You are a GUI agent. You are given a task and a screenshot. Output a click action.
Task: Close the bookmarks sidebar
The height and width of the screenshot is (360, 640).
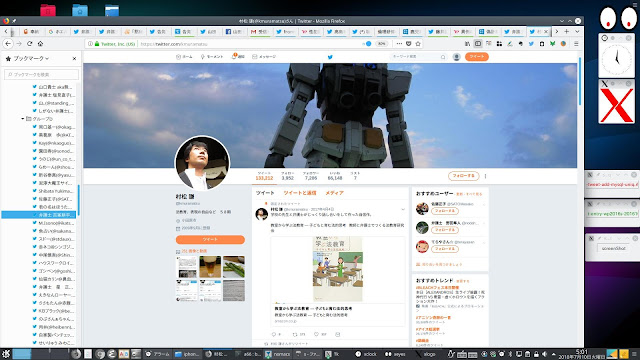(x=74, y=59)
